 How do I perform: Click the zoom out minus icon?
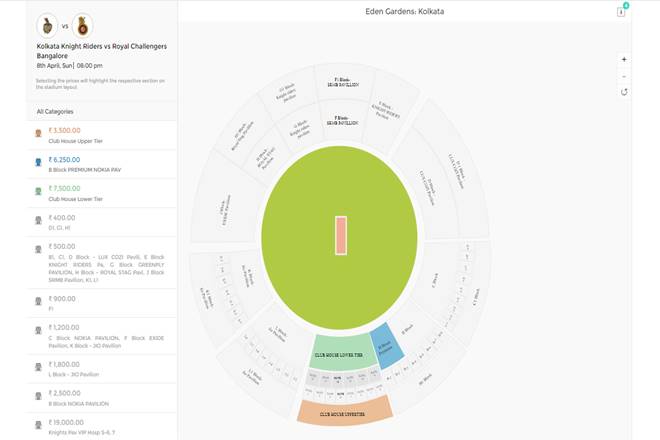[624, 76]
